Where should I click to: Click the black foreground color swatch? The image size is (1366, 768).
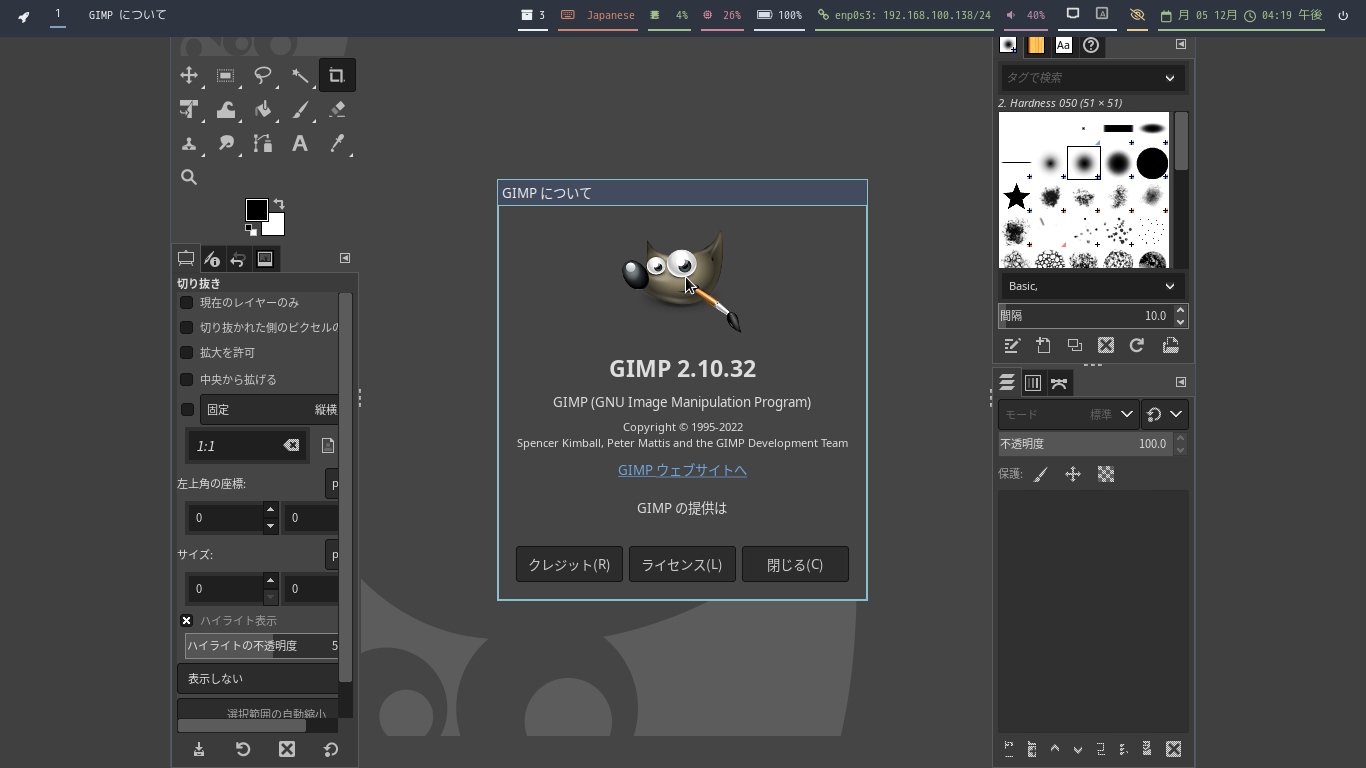[x=256, y=209]
